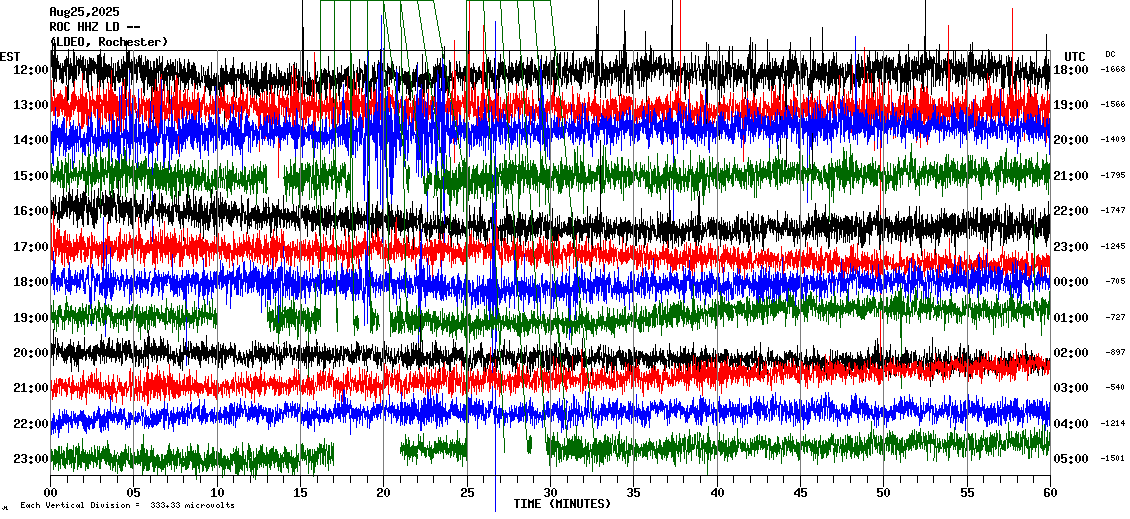Select the DC offset value -540
The width and height of the screenshot is (1130, 519).
(1113, 388)
